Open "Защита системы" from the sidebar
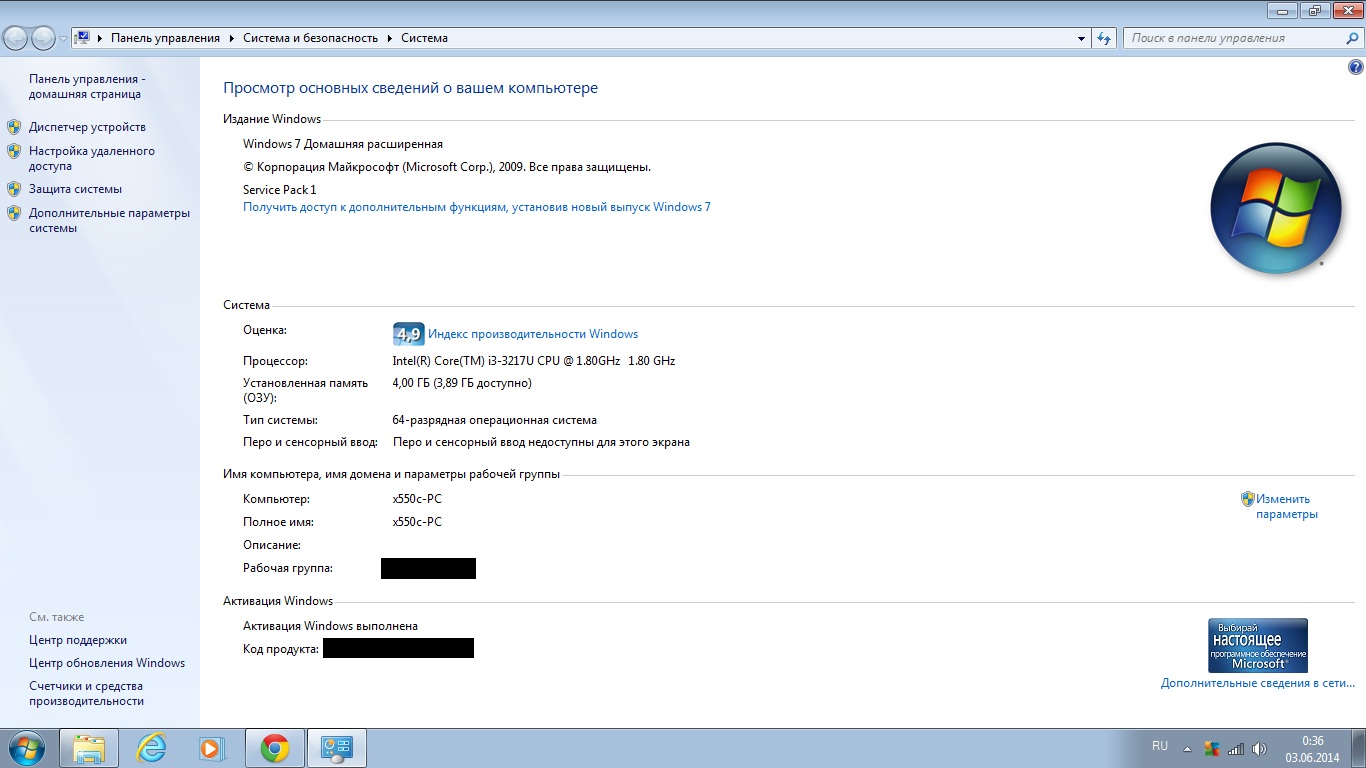 pyautogui.click(x=75, y=189)
